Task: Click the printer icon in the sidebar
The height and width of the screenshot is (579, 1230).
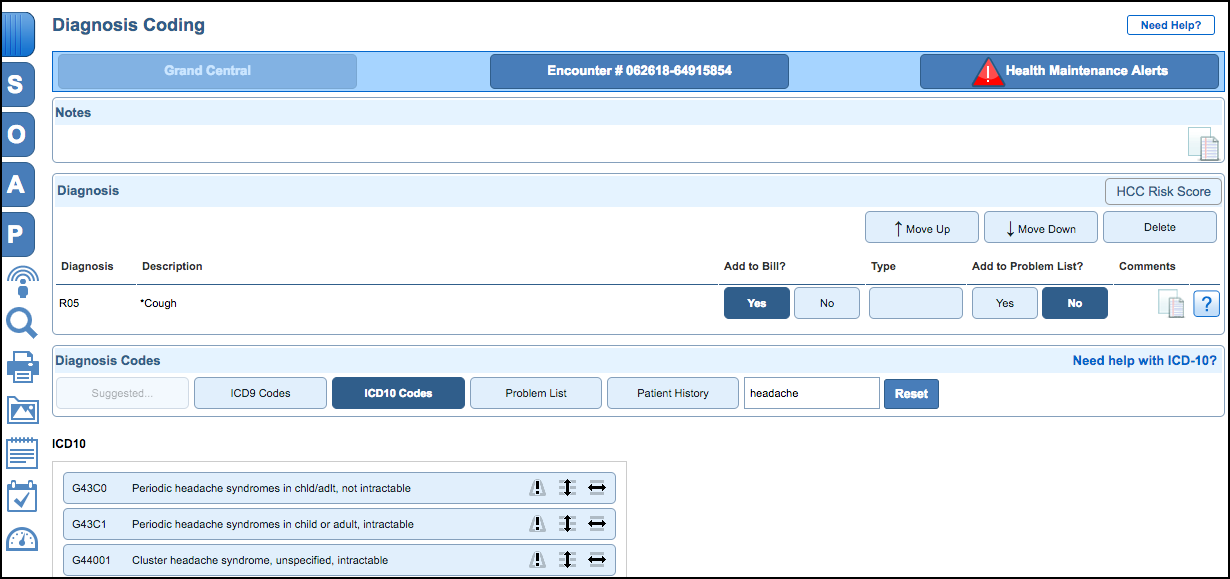Action: point(20,367)
